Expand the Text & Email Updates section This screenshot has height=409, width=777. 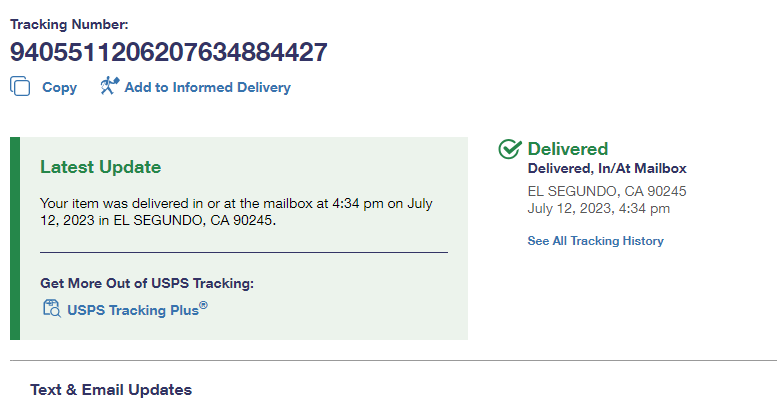click(111, 390)
